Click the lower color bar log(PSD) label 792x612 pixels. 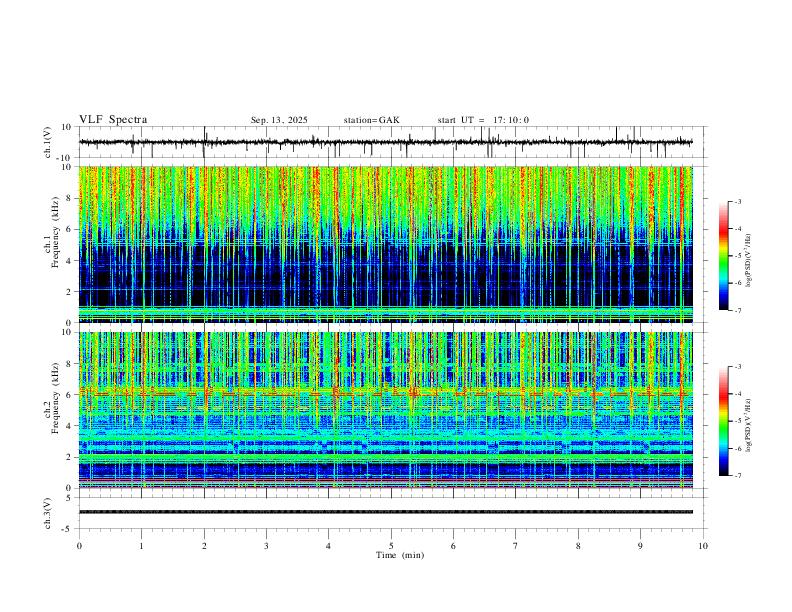(x=749, y=425)
